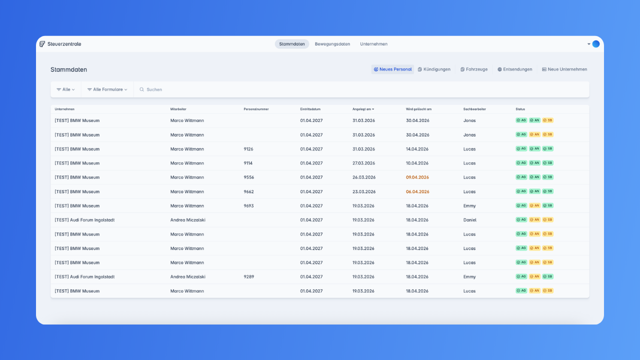Toggle sort on Angelegt am column
Screen dimensions: 640x360
pyautogui.click(x=363, y=109)
